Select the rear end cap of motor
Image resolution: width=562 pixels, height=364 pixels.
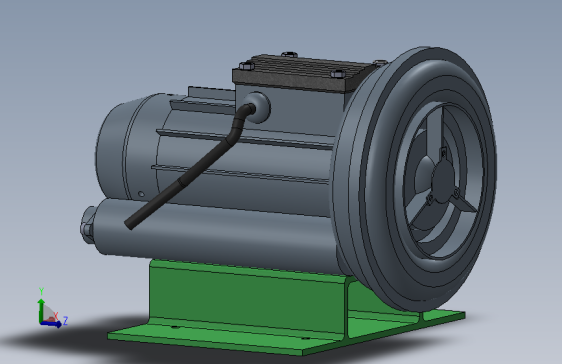coord(113,150)
